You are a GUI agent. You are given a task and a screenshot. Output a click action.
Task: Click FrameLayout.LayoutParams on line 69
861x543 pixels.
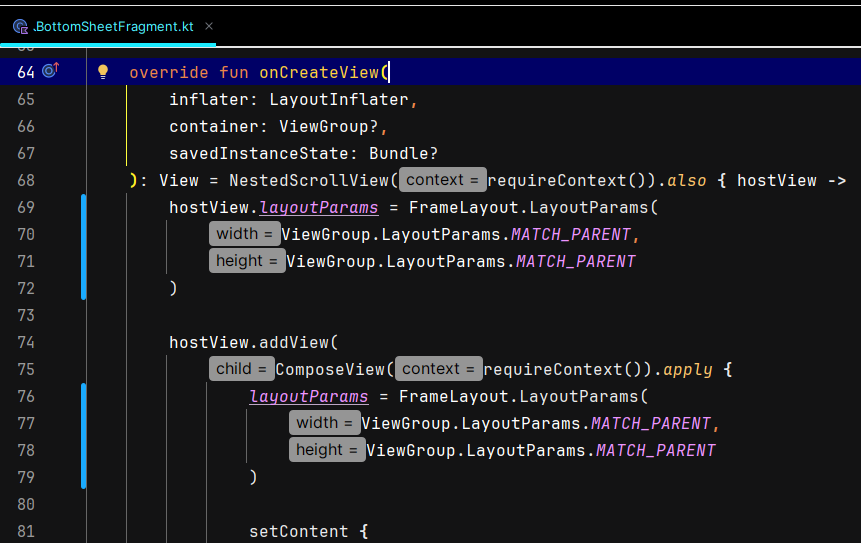529,208
